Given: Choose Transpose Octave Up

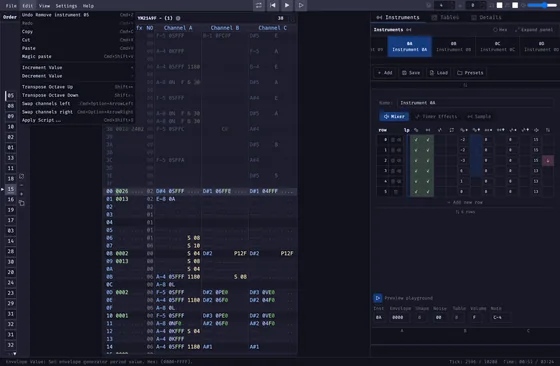Looking at the screenshot, I should (x=78, y=87).
